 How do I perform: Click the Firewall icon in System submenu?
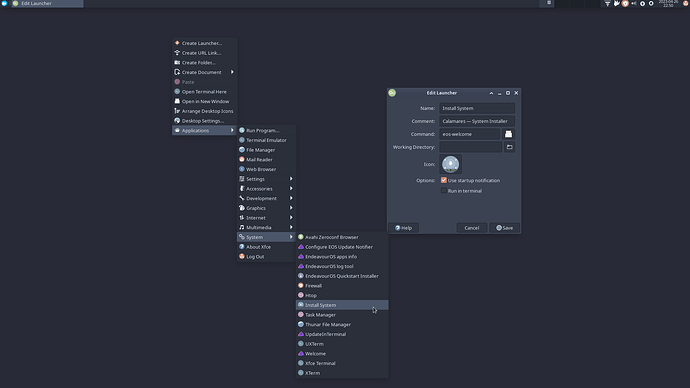tap(301, 286)
